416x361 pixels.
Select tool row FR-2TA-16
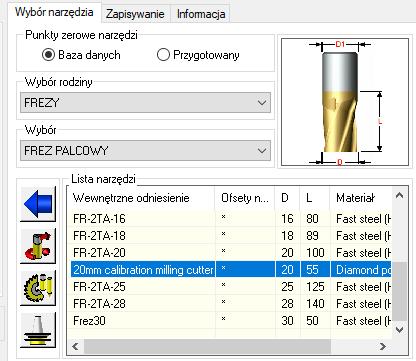click(x=230, y=219)
